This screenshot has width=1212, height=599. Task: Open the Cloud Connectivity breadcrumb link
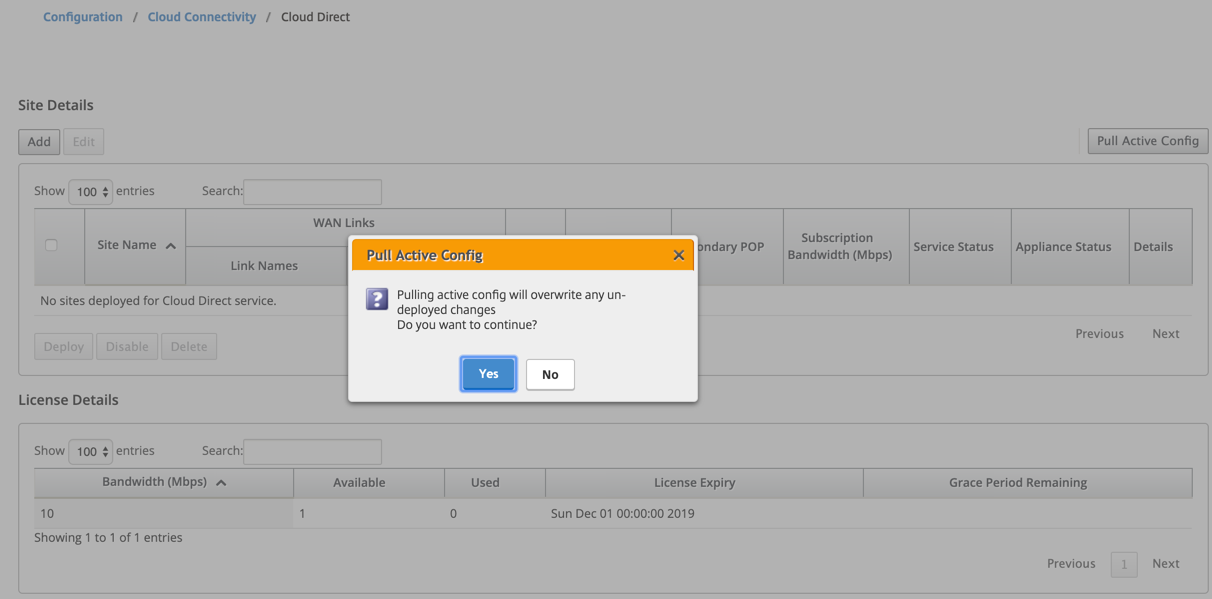pyautogui.click(x=202, y=17)
